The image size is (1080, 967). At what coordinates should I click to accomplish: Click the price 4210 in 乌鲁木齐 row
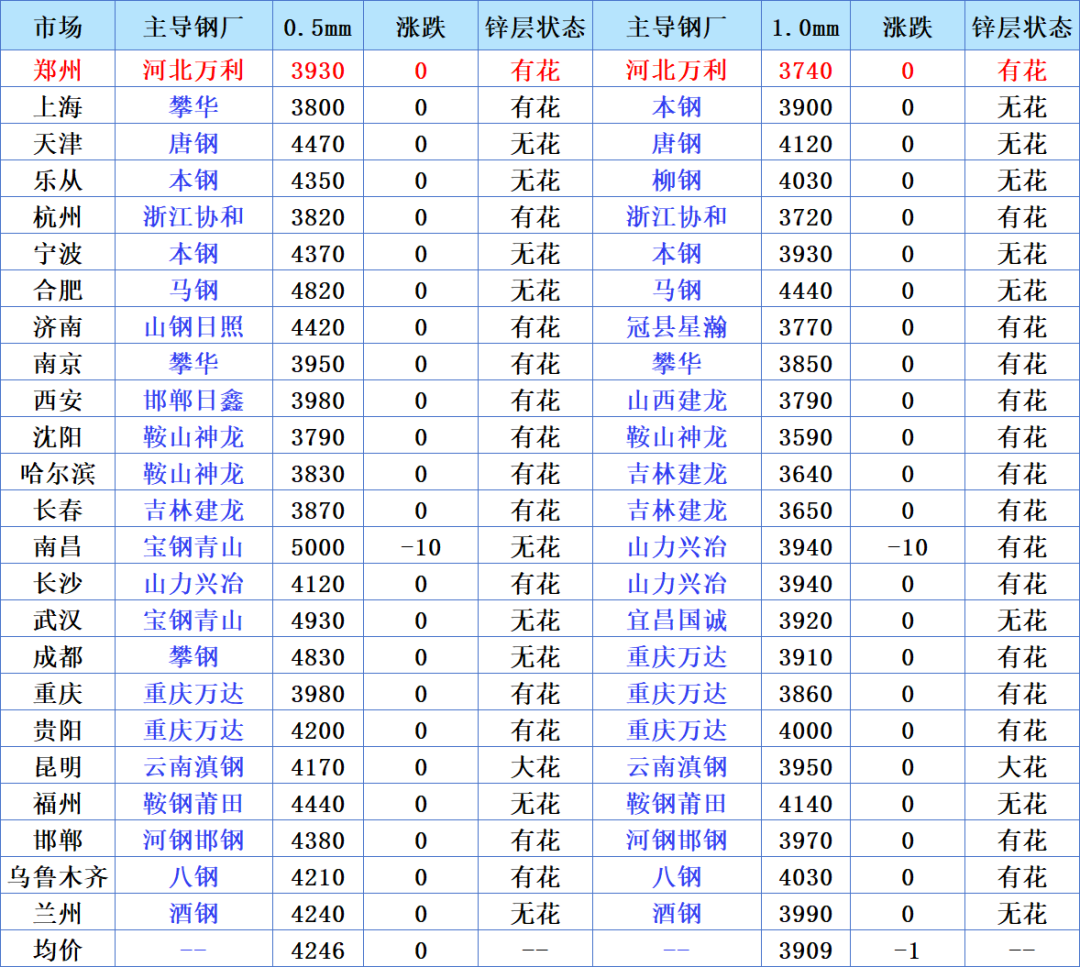pos(318,877)
